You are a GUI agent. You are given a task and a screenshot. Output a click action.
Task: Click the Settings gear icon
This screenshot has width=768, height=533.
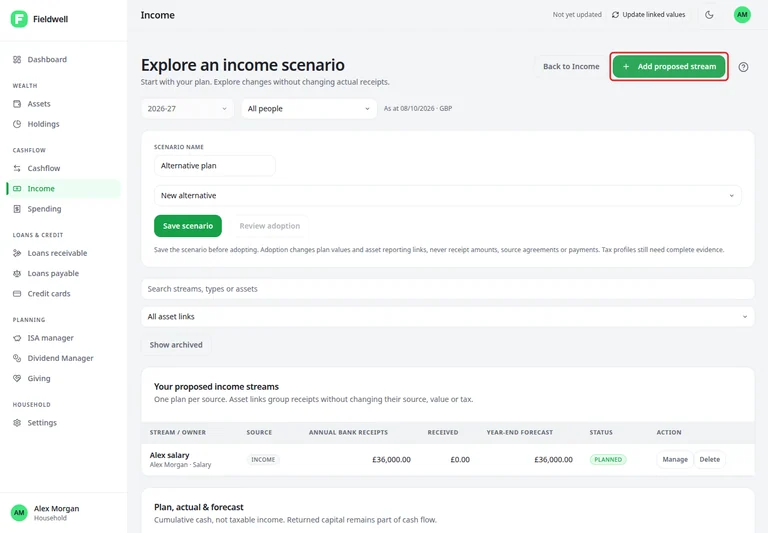(x=17, y=422)
